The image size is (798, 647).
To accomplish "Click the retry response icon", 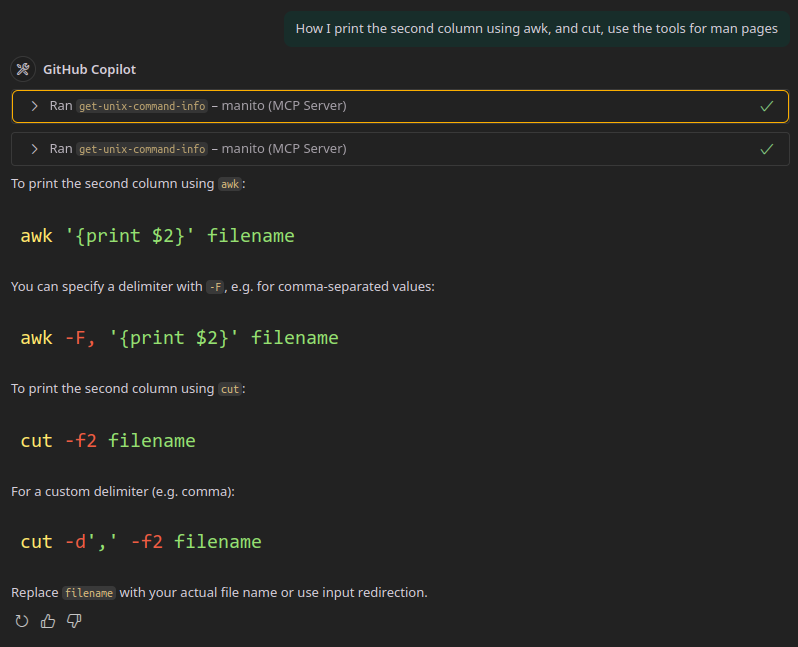I will pos(22,621).
